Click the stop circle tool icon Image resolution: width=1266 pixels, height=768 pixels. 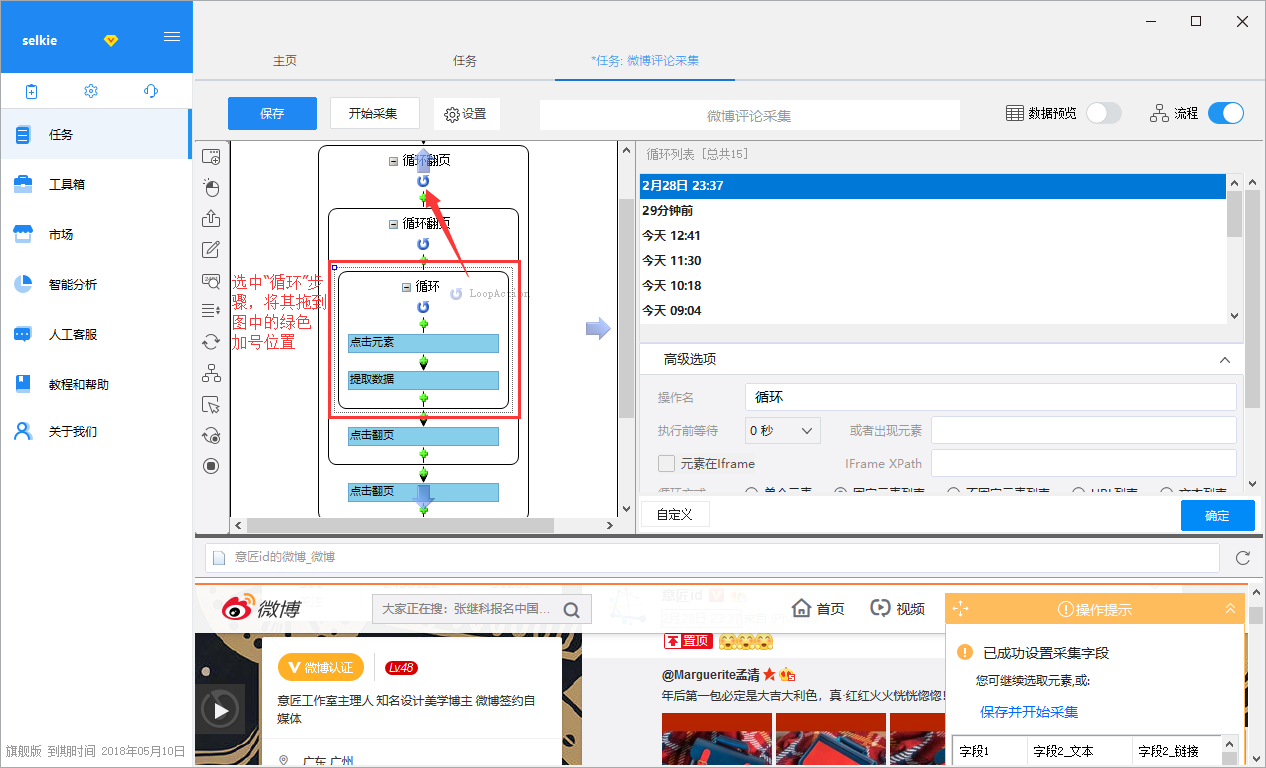(x=211, y=465)
